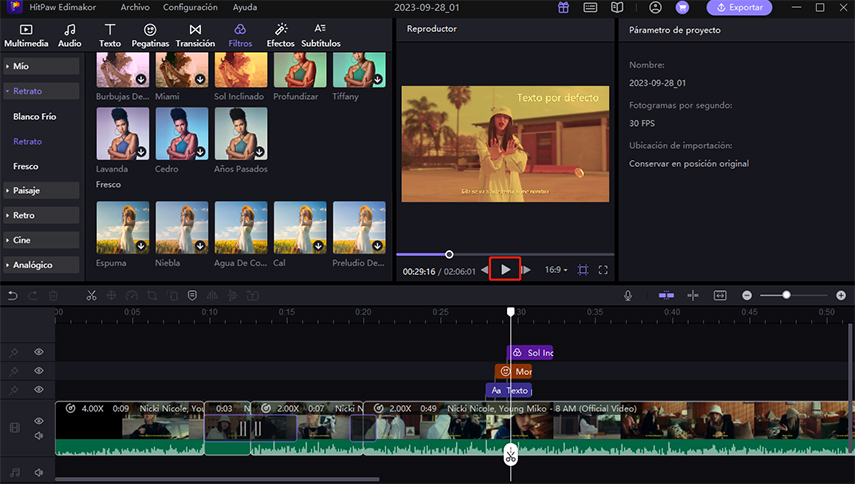Redo the last action
The width and height of the screenshot is (855, 484).
[33, 295]
